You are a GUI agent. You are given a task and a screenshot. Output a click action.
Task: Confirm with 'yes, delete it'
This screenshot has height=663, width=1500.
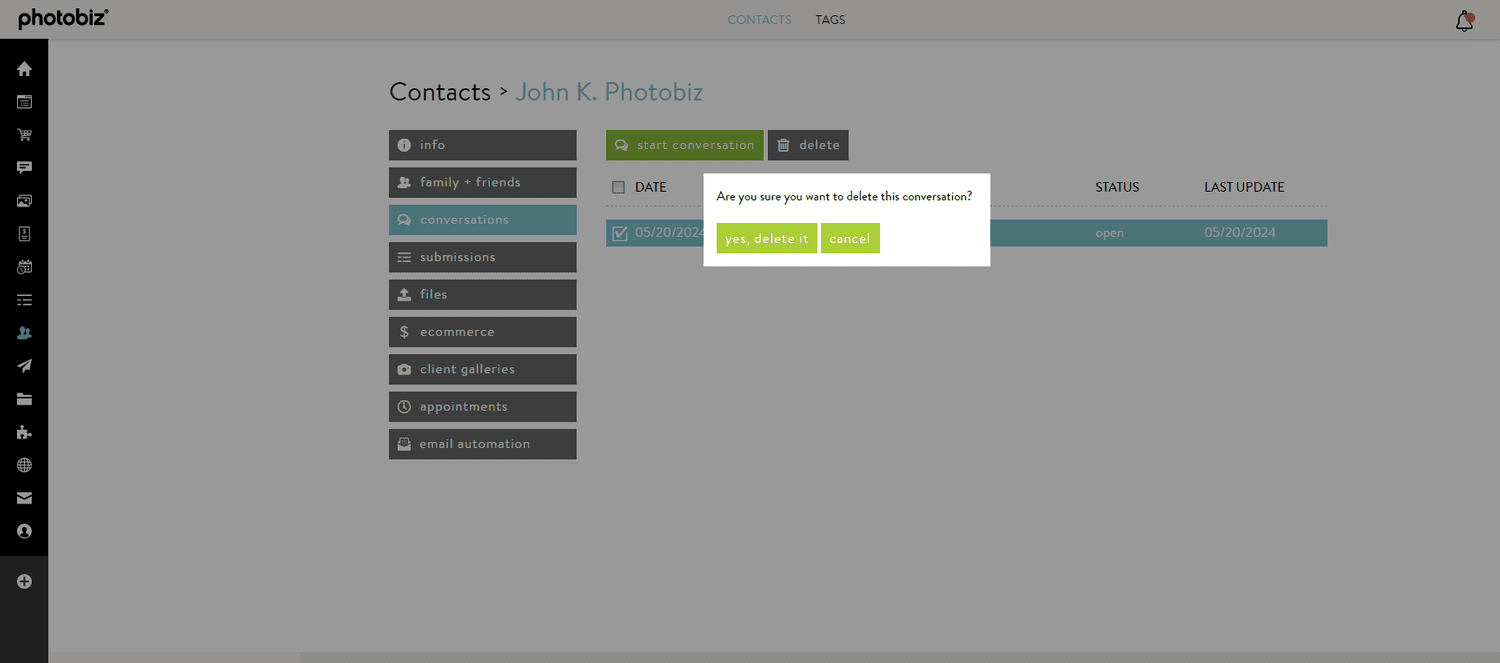coord(767,239)
